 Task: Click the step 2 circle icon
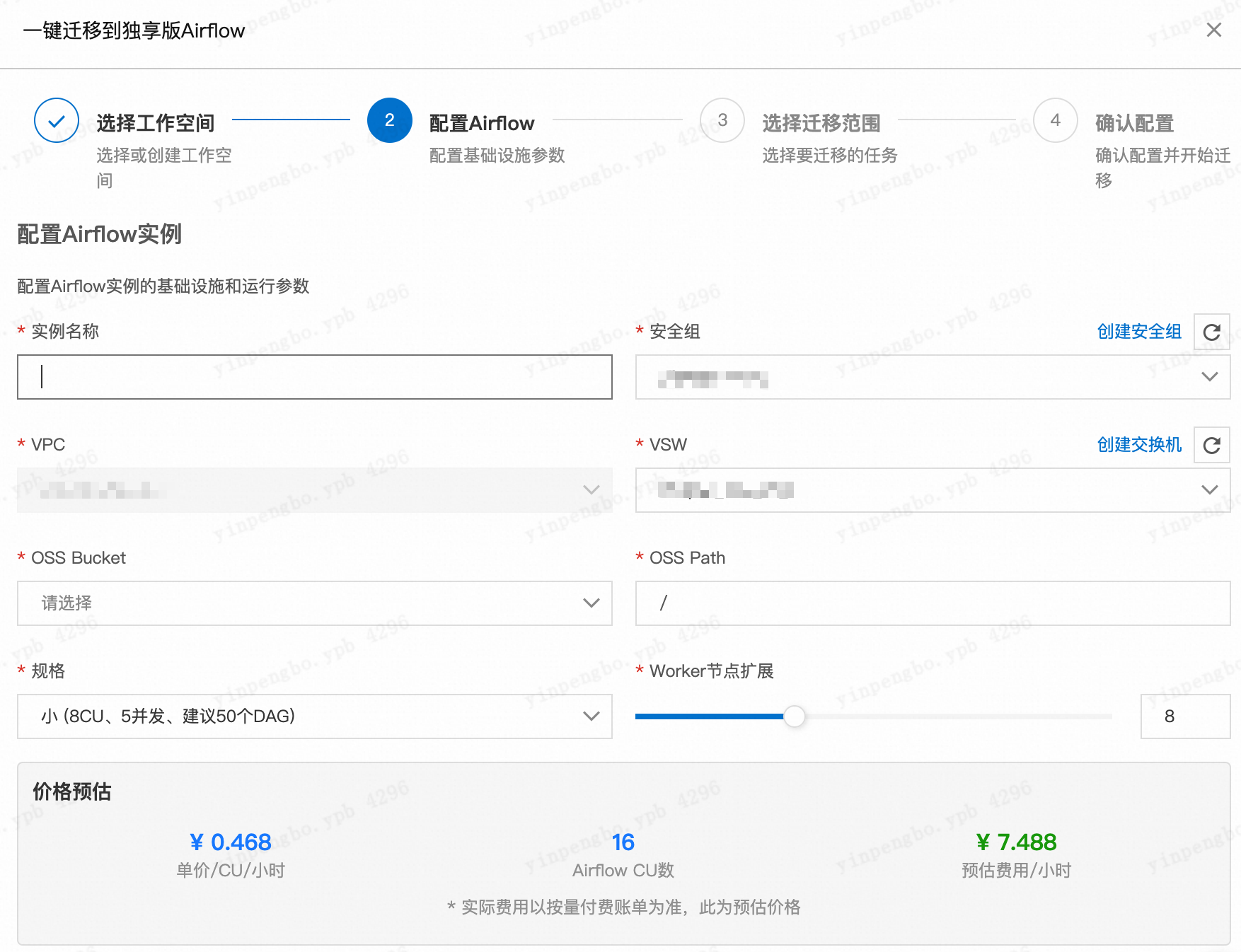click(x=389, y=120)
